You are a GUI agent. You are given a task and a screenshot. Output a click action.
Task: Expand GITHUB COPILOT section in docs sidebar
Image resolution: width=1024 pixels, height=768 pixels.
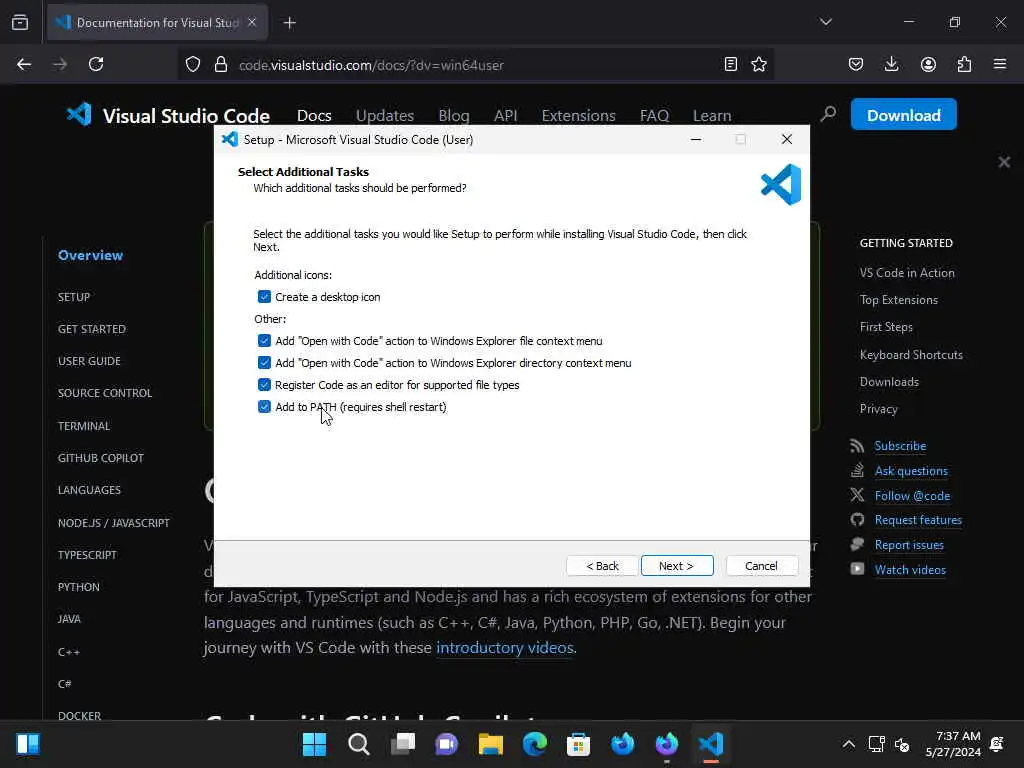pyautogui.click(x=101, y=458)
